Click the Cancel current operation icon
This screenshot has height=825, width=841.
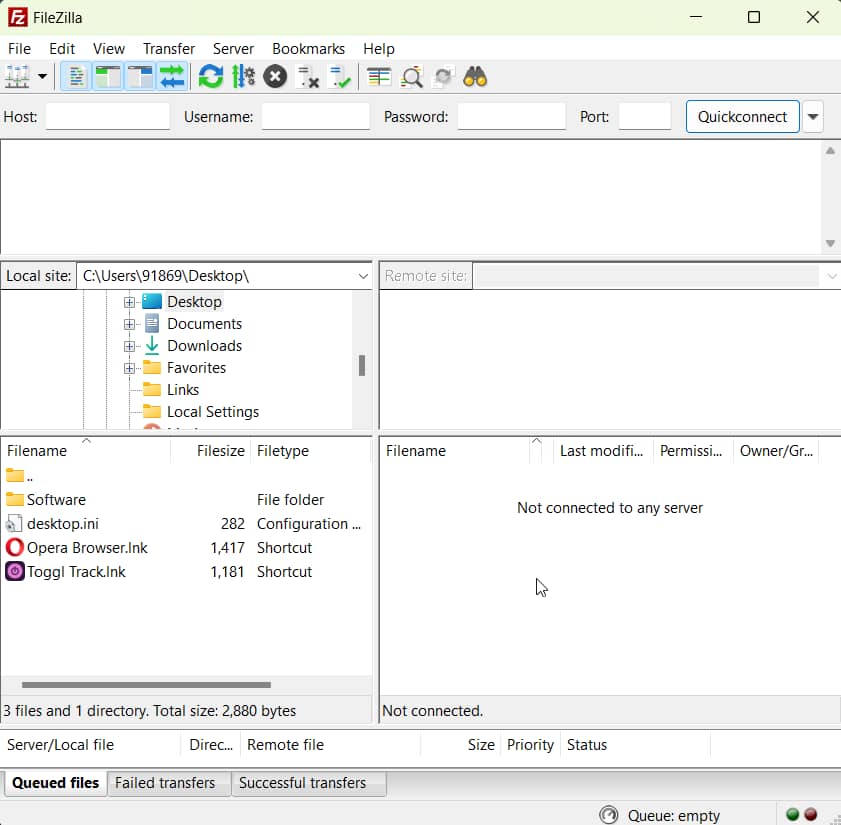(x=275, y=76)
